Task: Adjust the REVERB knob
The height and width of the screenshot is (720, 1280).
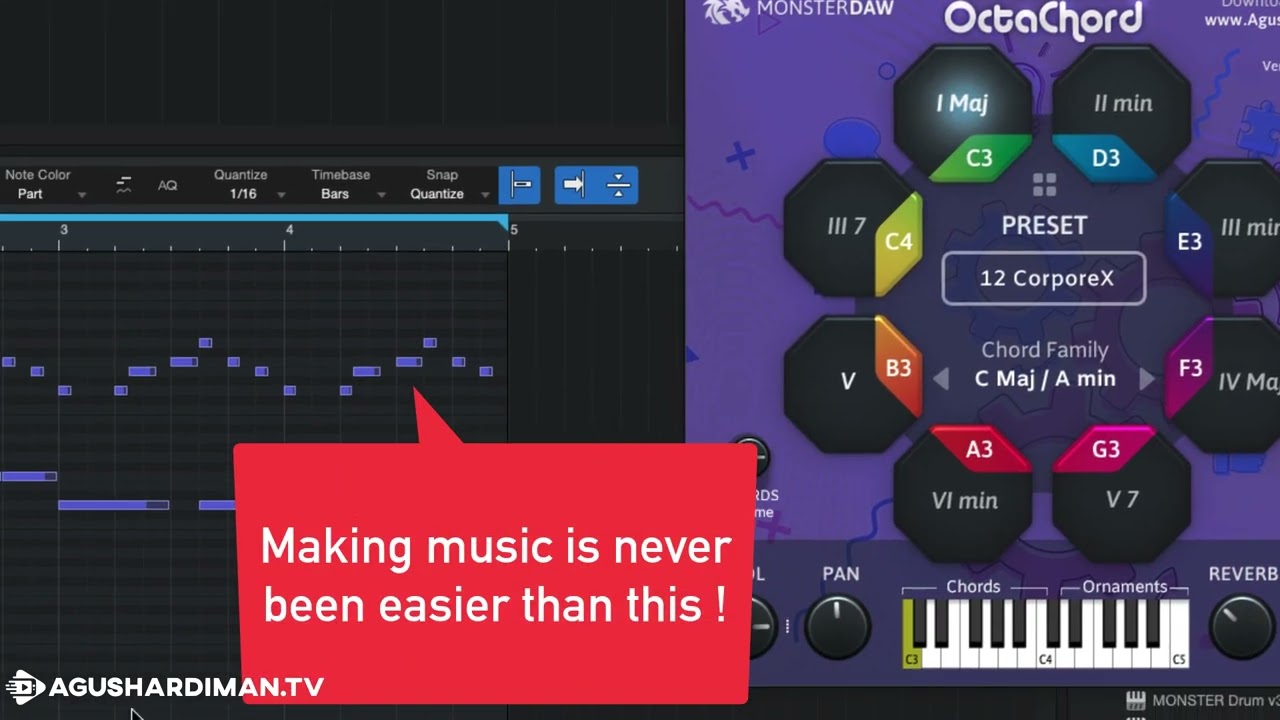Action: pos(1243,626)
